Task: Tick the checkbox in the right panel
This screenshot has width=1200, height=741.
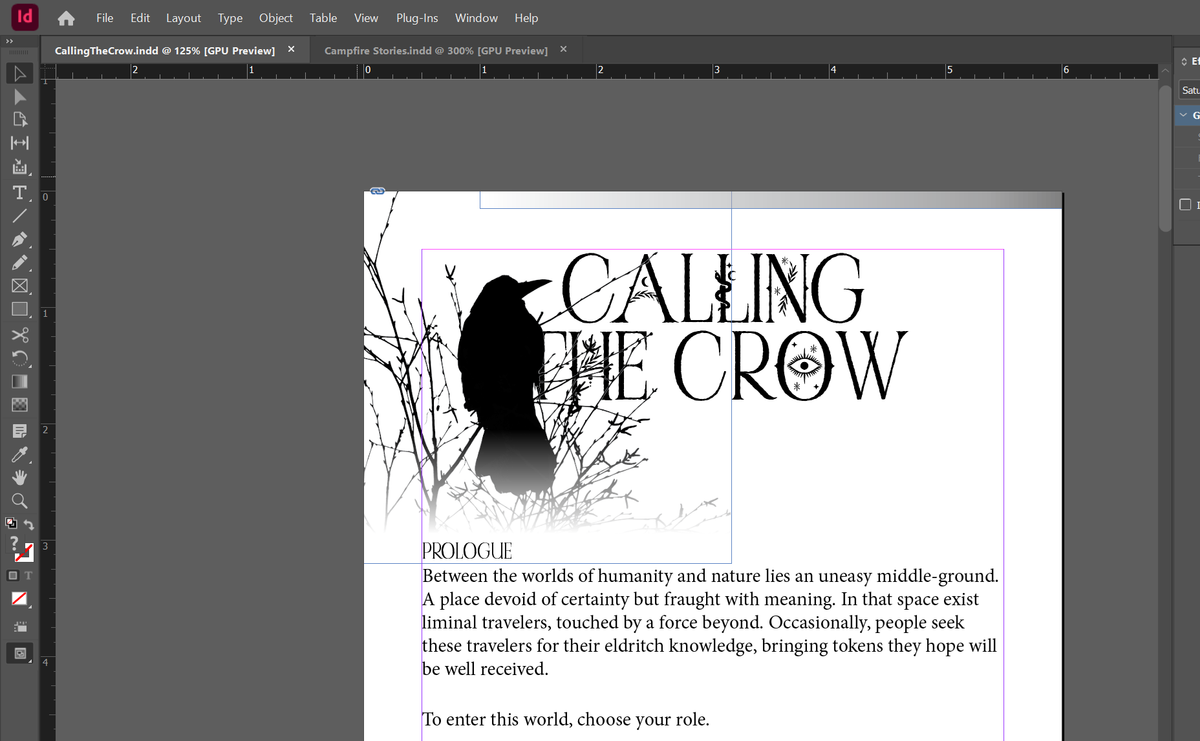Action: pyautogui.click(x=1185, y=205)
